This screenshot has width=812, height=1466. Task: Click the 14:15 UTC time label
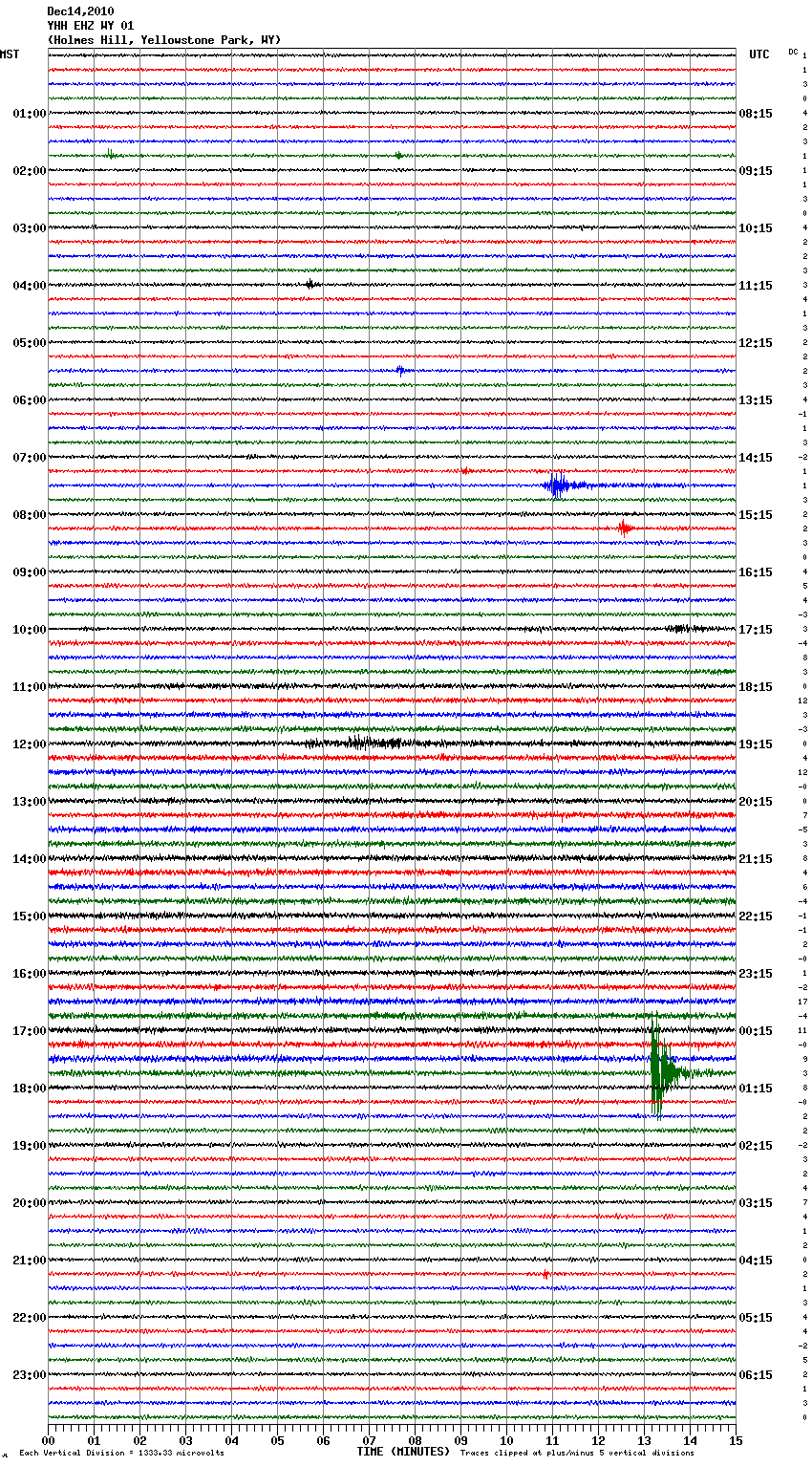point(756,458)
